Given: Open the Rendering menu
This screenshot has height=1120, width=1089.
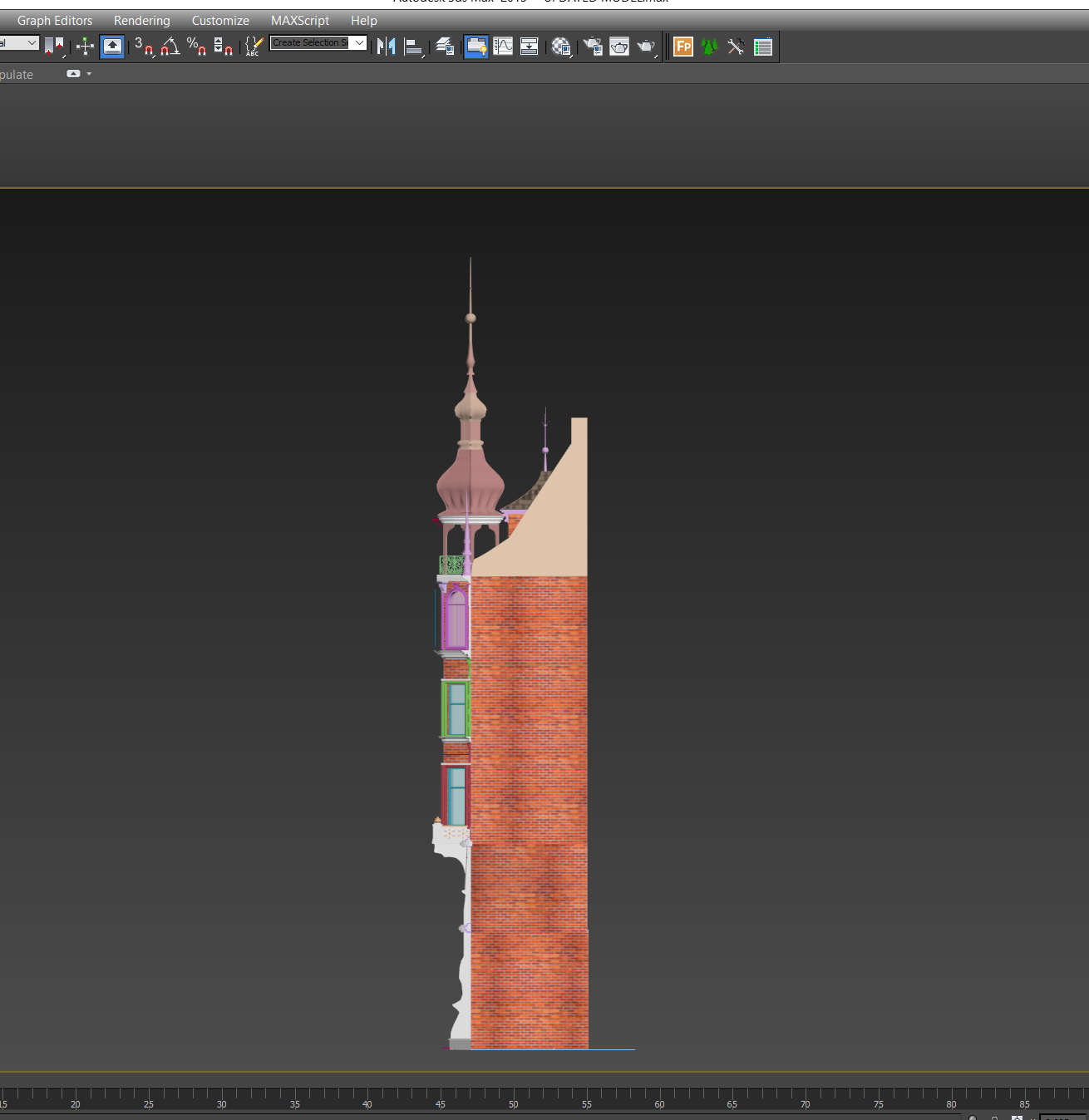Looking at the screenshot, I should click(142, 21).
